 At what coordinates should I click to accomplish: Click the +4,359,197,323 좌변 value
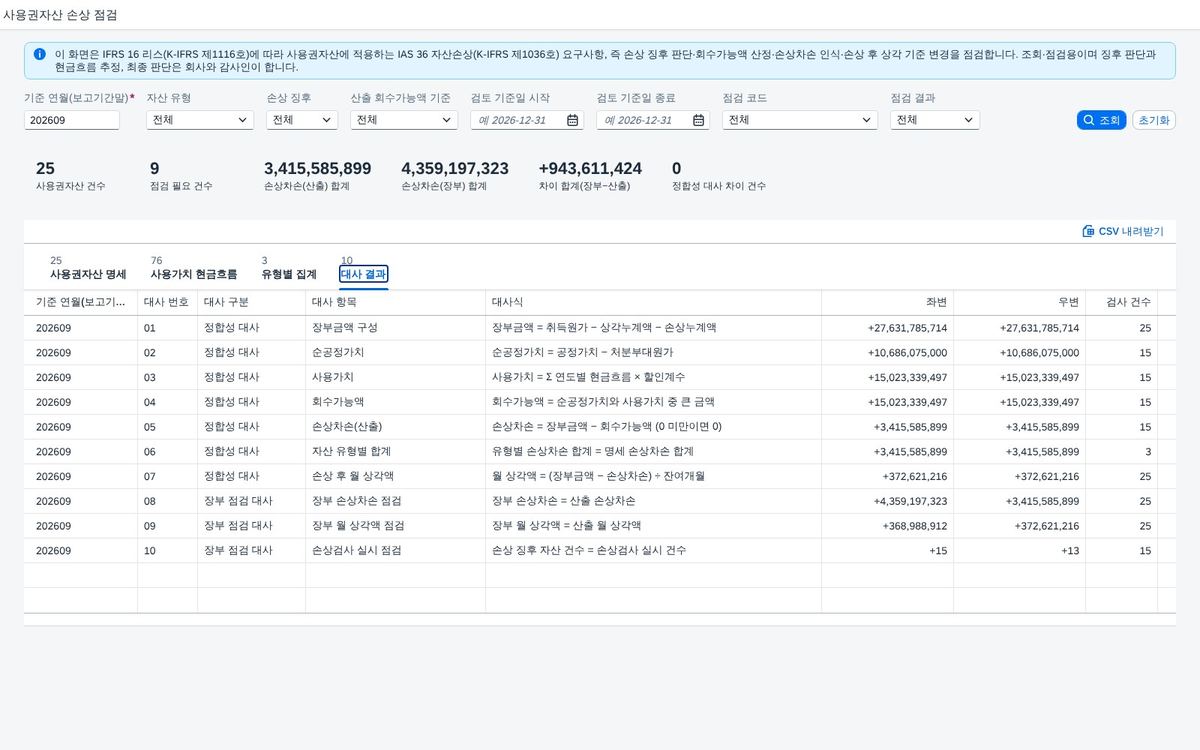coord(910,501)
